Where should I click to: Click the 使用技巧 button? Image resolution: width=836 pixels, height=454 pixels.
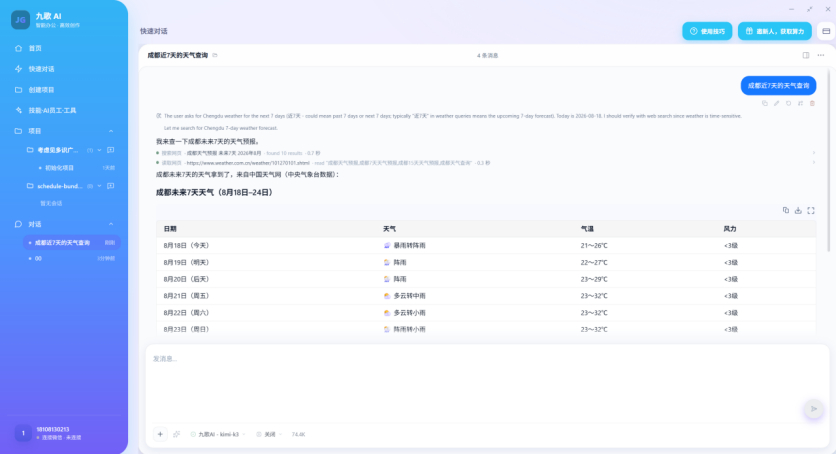pyautogui.click(x=707, y=31)
